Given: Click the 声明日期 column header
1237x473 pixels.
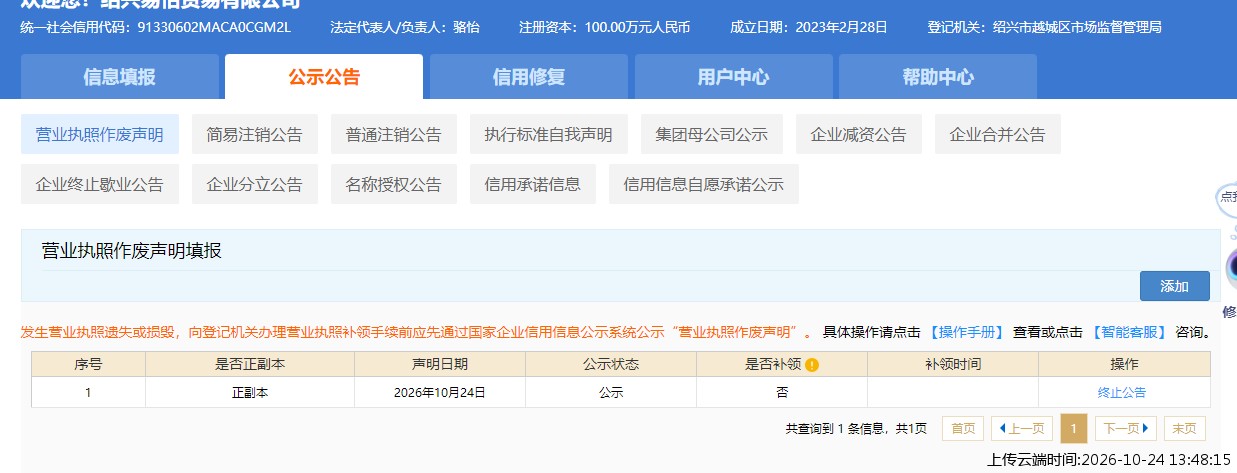Looking at the screenshot, I should [x=440, y=365].
